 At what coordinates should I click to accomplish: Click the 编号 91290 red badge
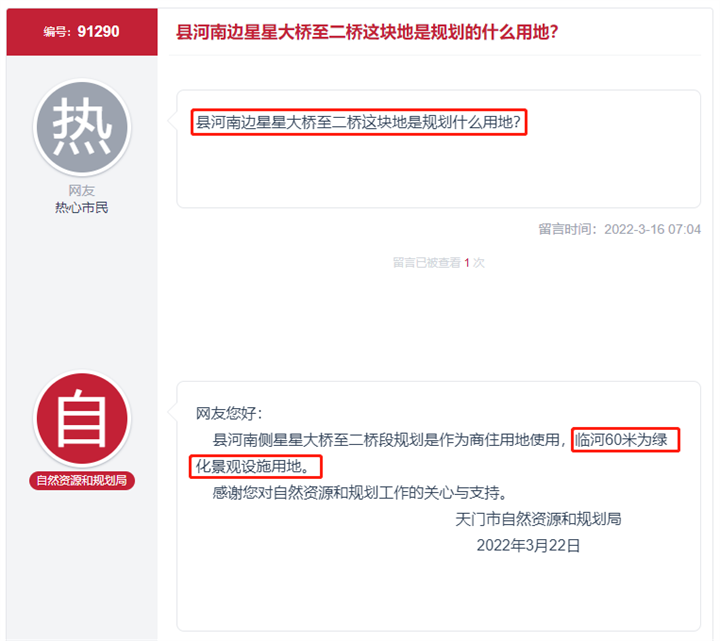coord(82,31)
